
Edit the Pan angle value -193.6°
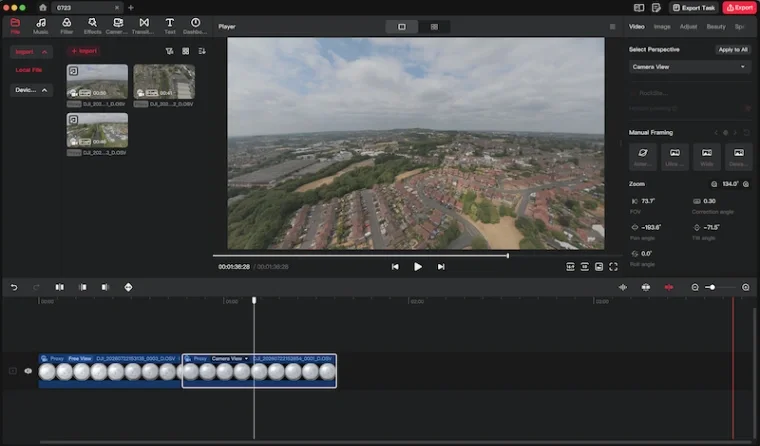pyautogui.click(x=651, y=227)
